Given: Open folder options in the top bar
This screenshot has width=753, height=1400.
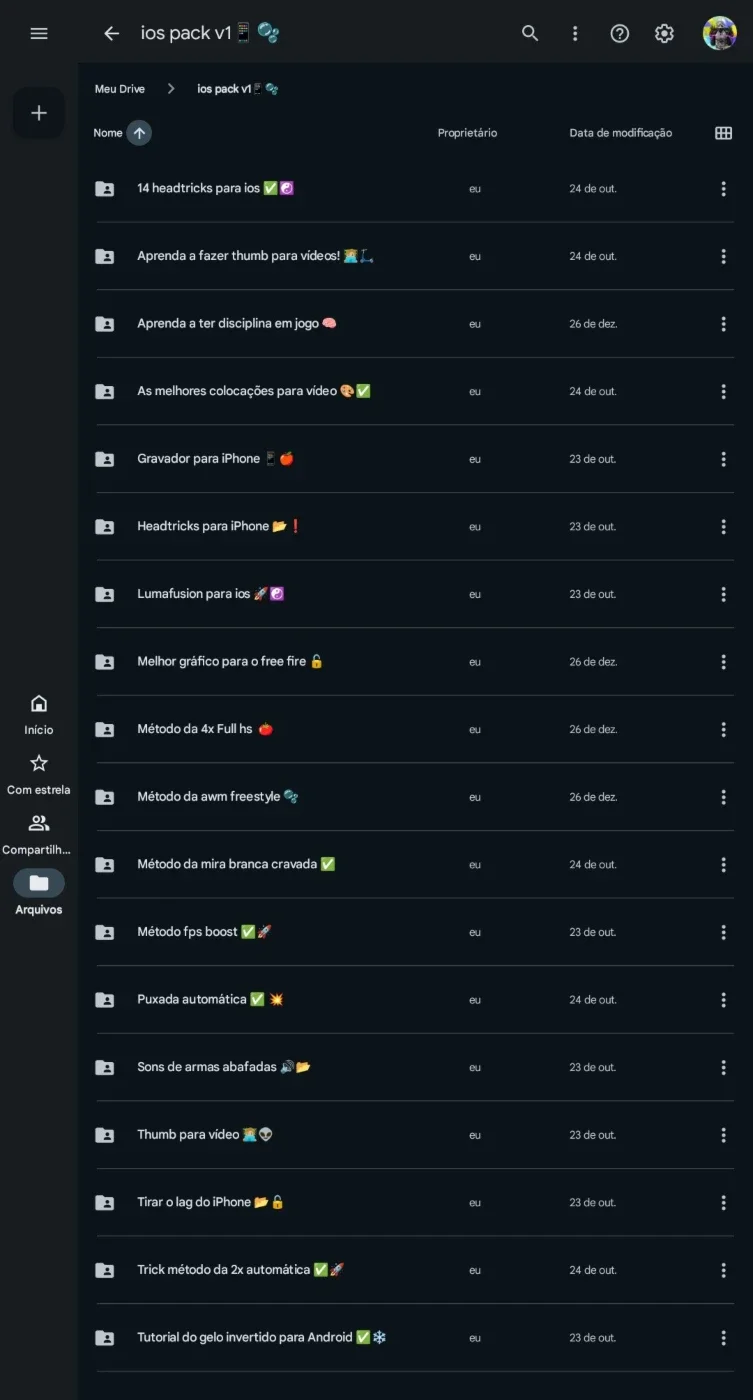Looking at the screenshot, I should pos(575,33).
